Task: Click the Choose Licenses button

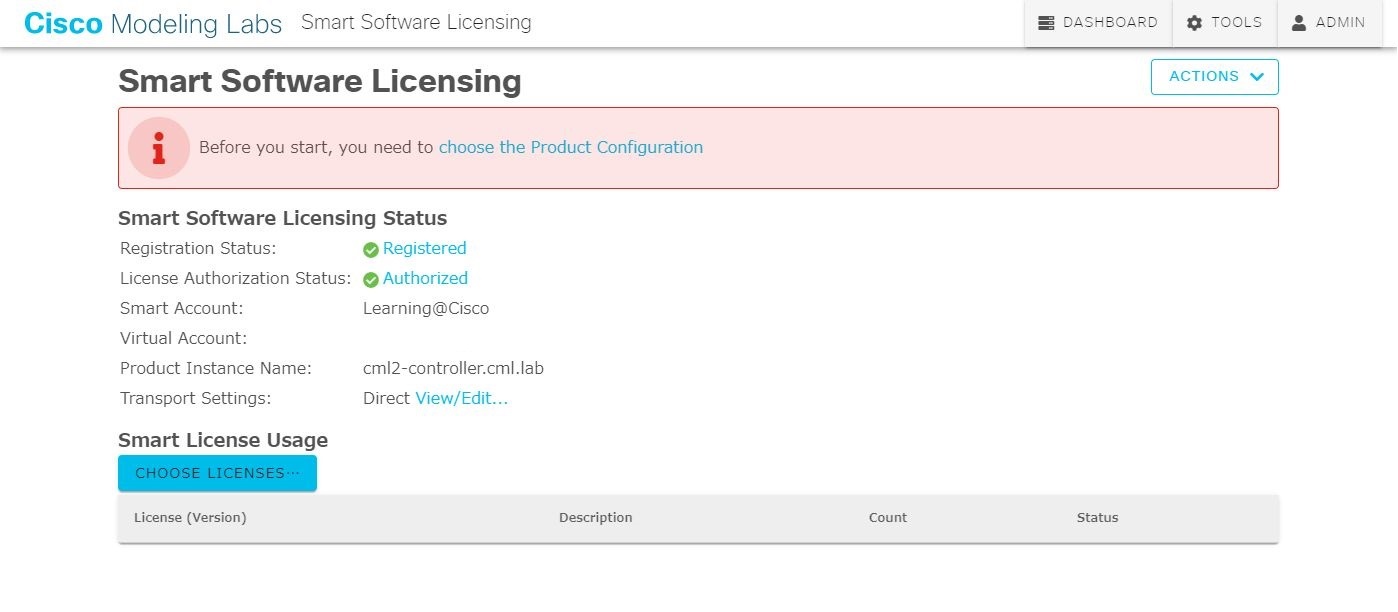Action: pos(217,473)
